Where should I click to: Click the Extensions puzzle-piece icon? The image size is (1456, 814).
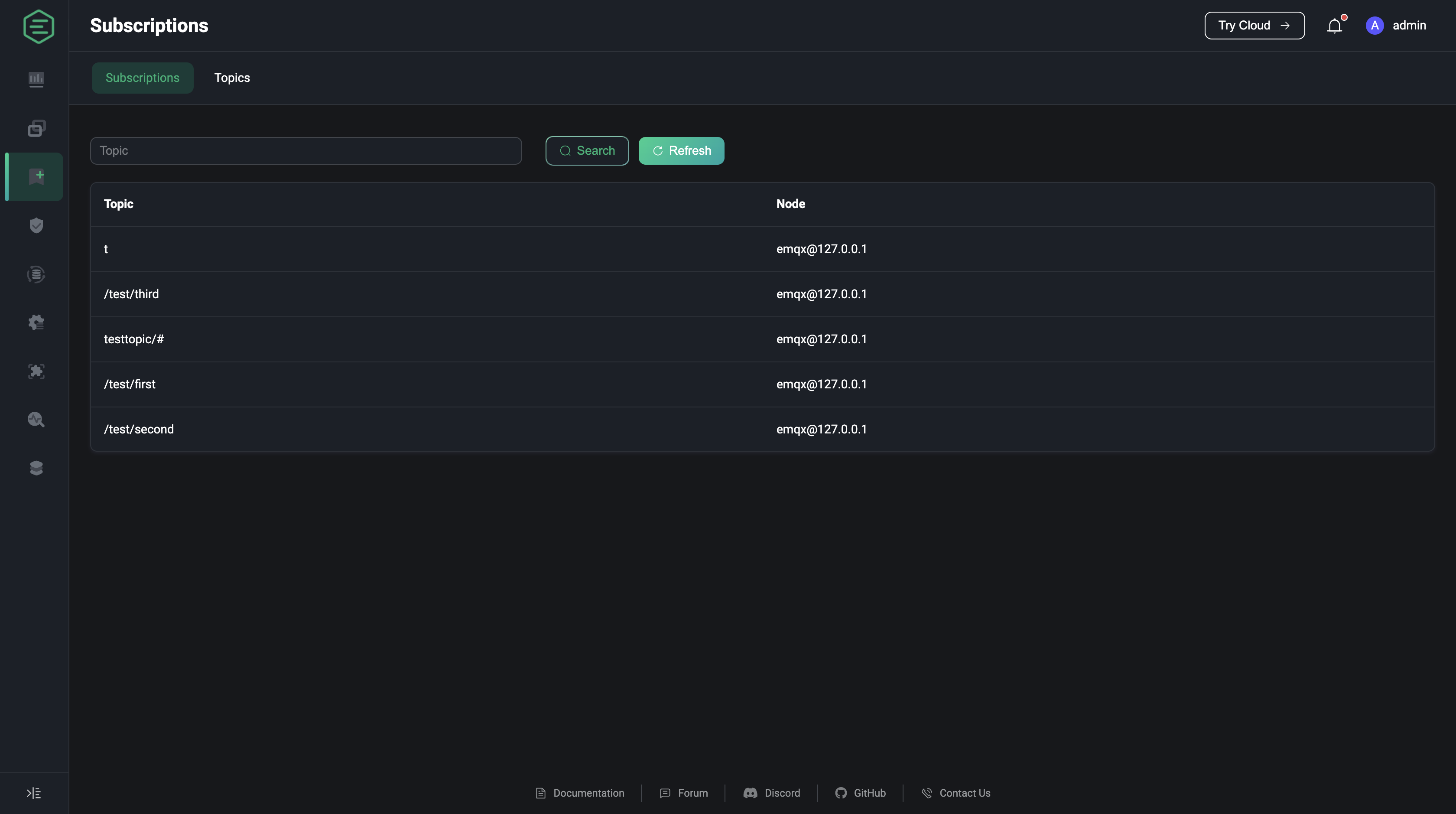click(35, 371)
